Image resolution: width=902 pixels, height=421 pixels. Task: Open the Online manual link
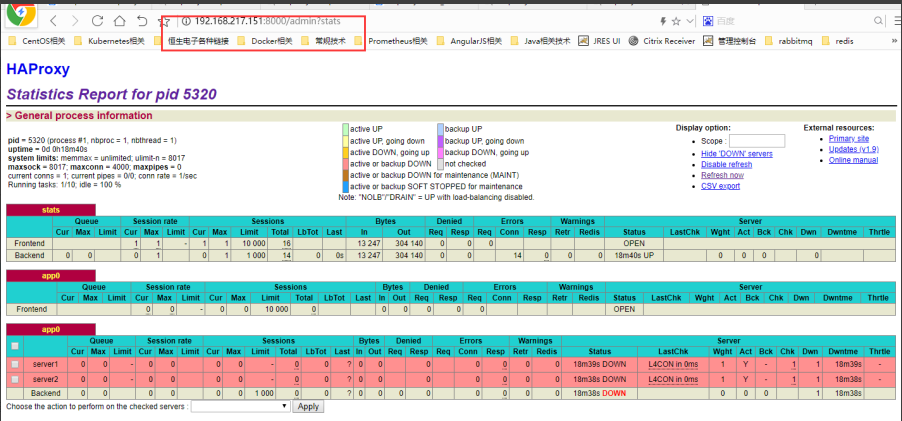(853, 160)
